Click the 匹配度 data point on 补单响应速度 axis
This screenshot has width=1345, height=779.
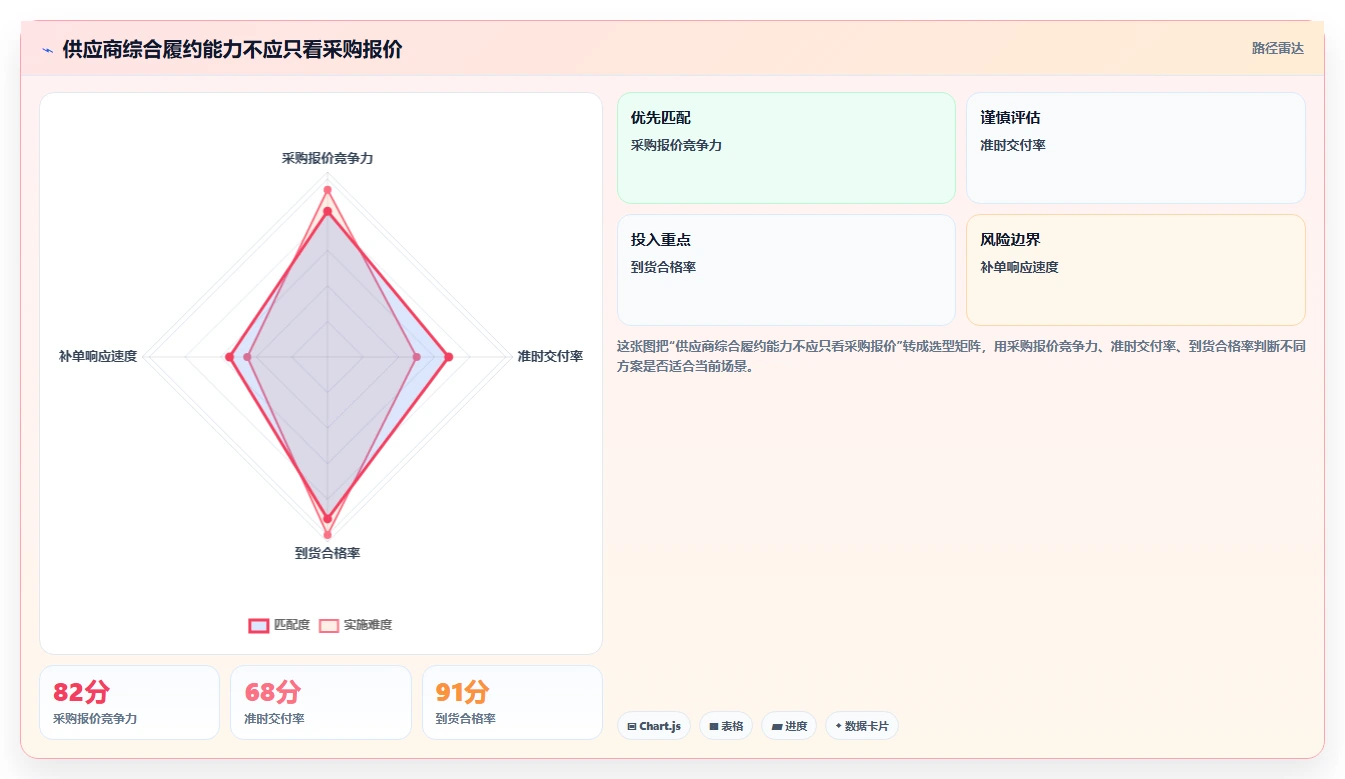(x=229, y=357)
